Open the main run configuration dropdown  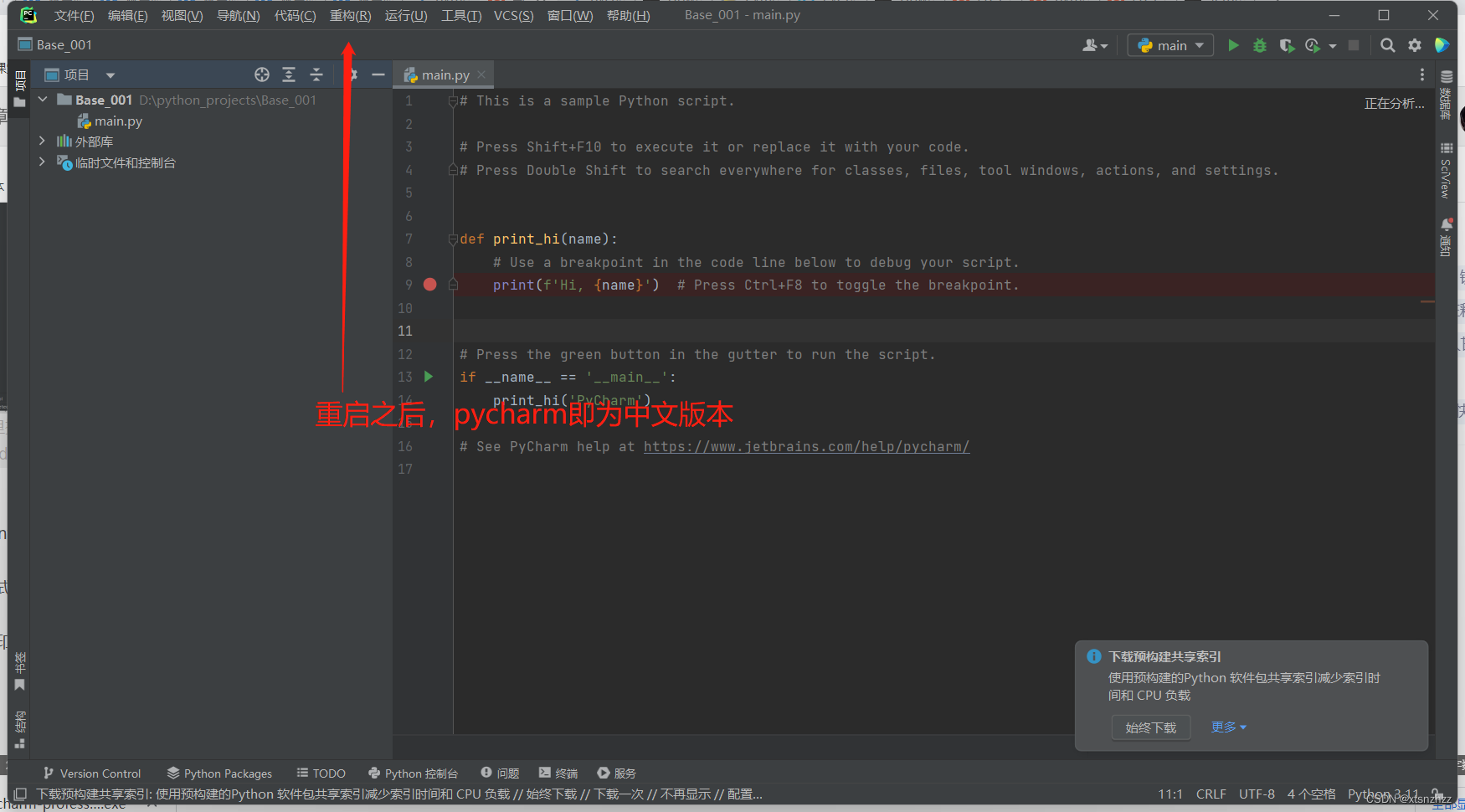[x=1171, y=45]
